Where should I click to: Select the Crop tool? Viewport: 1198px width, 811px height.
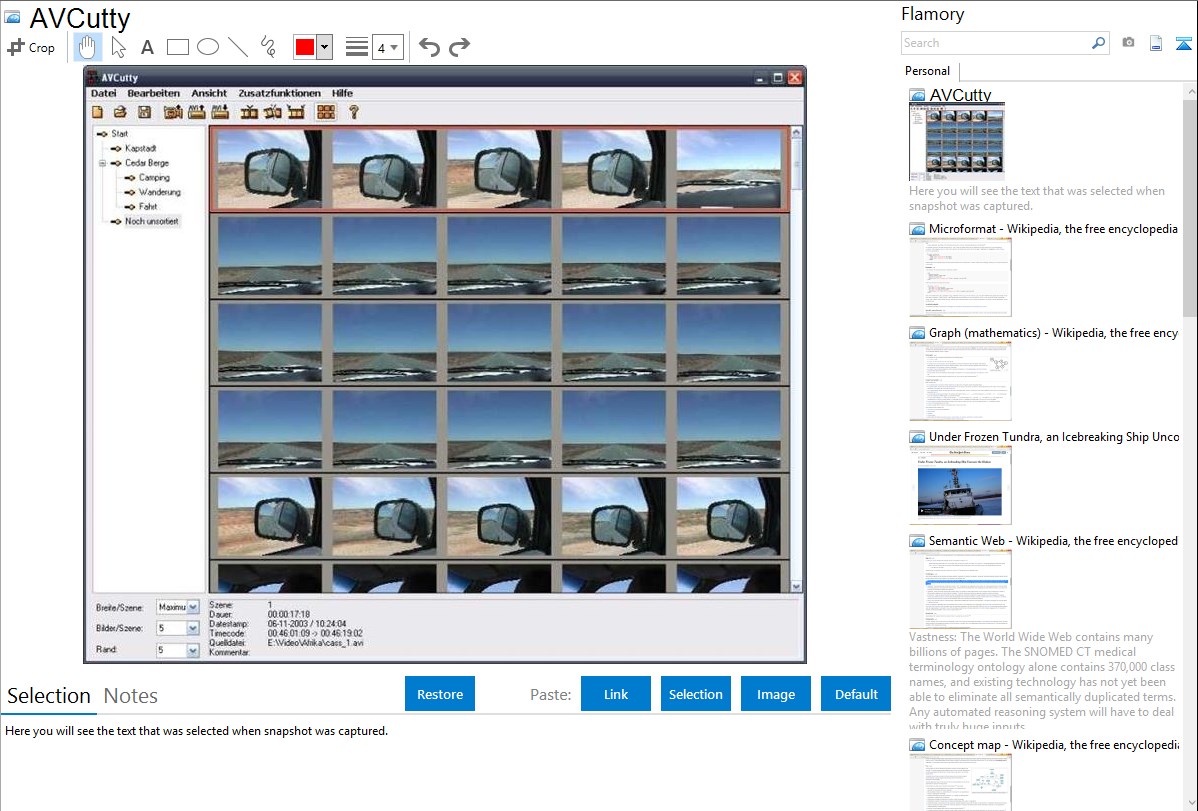tap(31, 47)
